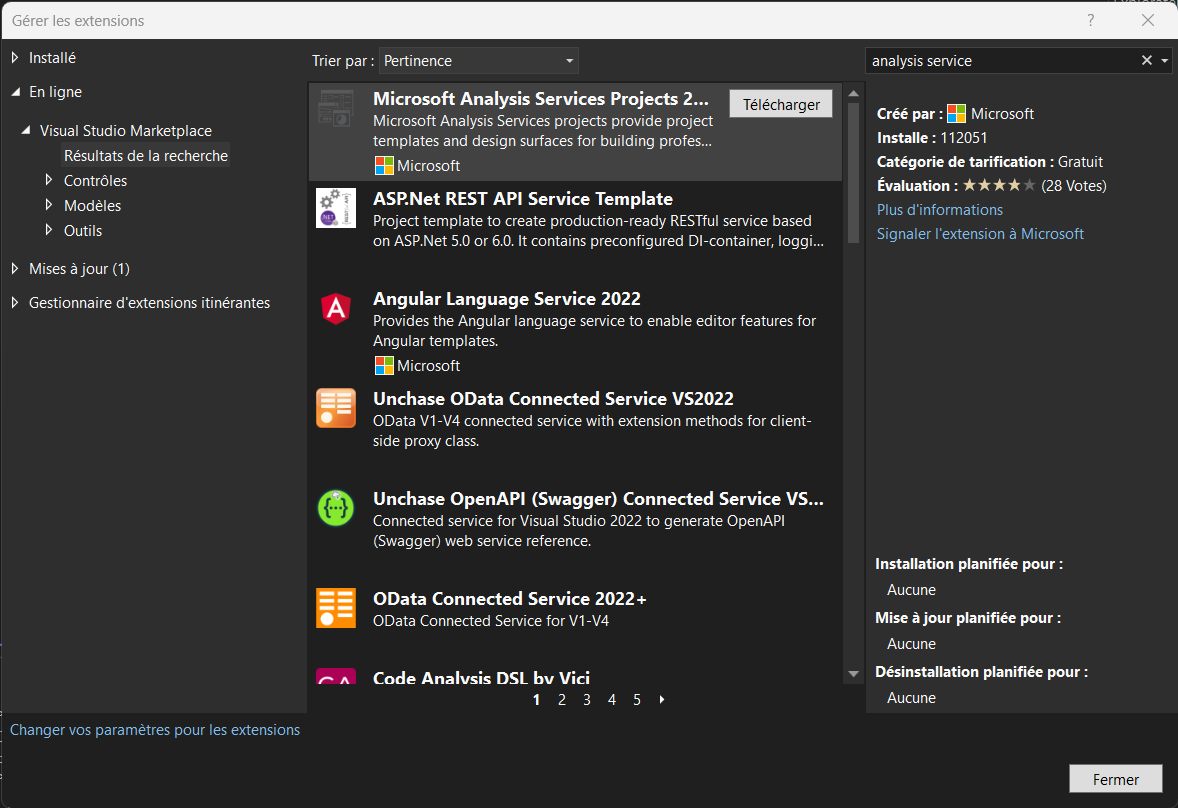The image size is (1178, 808).
Task: Select Gestionnaire d'extensions itinérantes label
Action: [x=150, y=303]
